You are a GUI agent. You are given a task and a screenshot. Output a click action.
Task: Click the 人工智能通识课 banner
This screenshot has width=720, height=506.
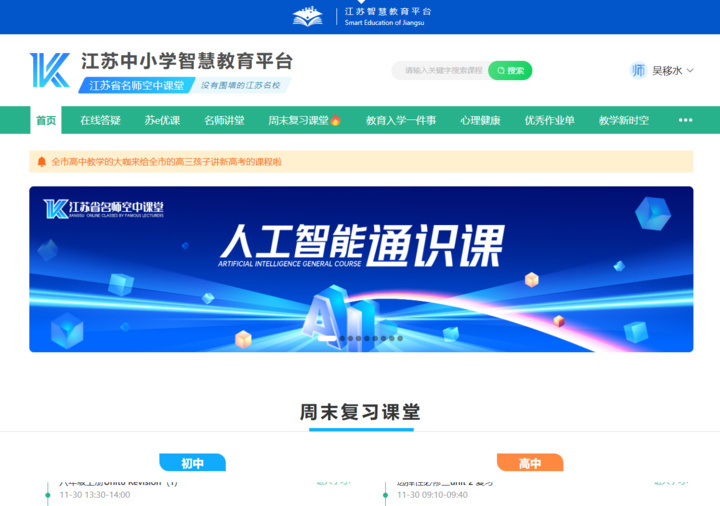(361, 269)
